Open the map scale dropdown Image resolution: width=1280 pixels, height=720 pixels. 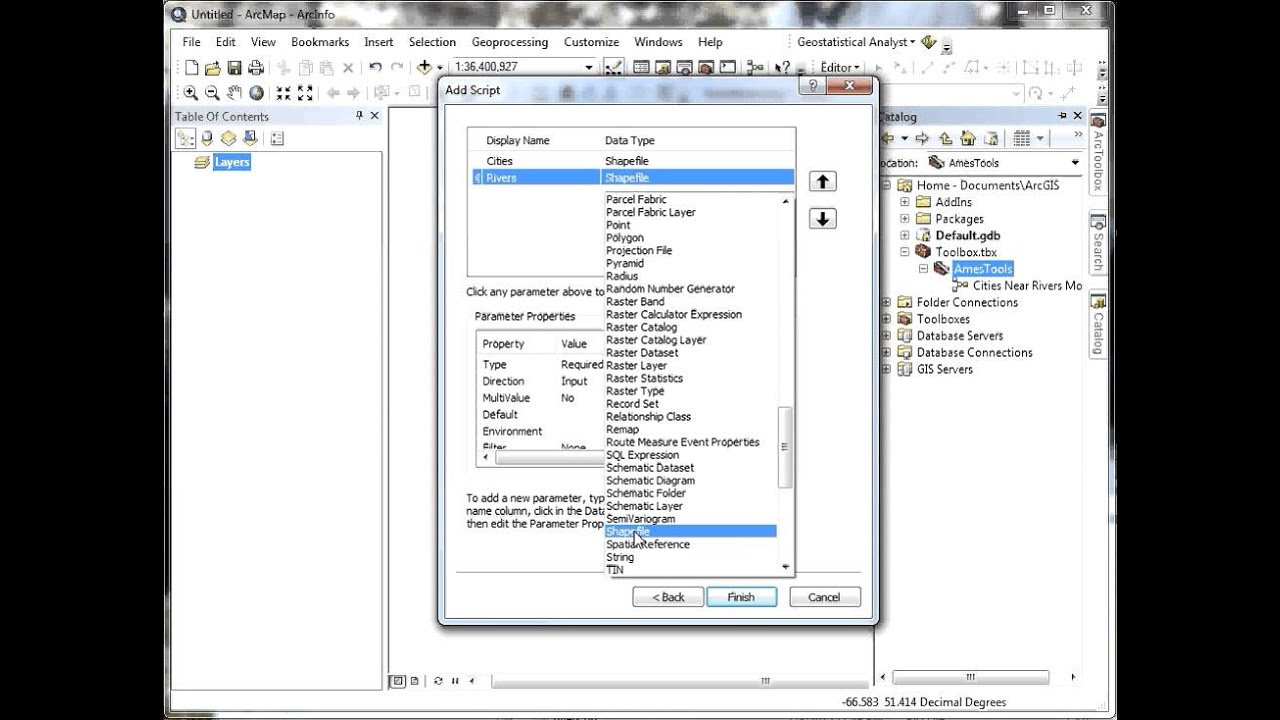point(589,67)
